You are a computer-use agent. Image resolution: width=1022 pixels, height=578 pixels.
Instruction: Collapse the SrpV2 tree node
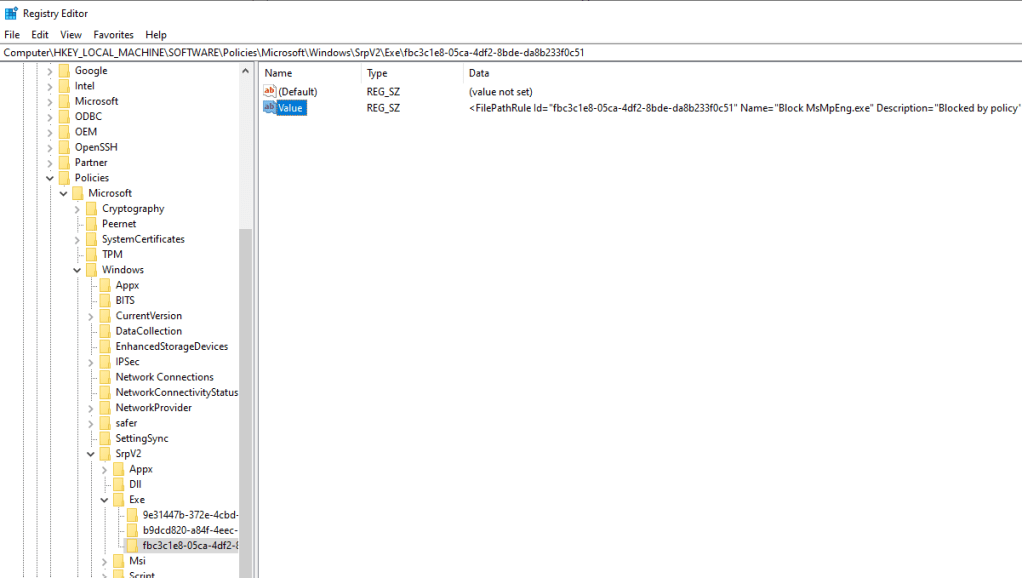[x=91, y=454]
